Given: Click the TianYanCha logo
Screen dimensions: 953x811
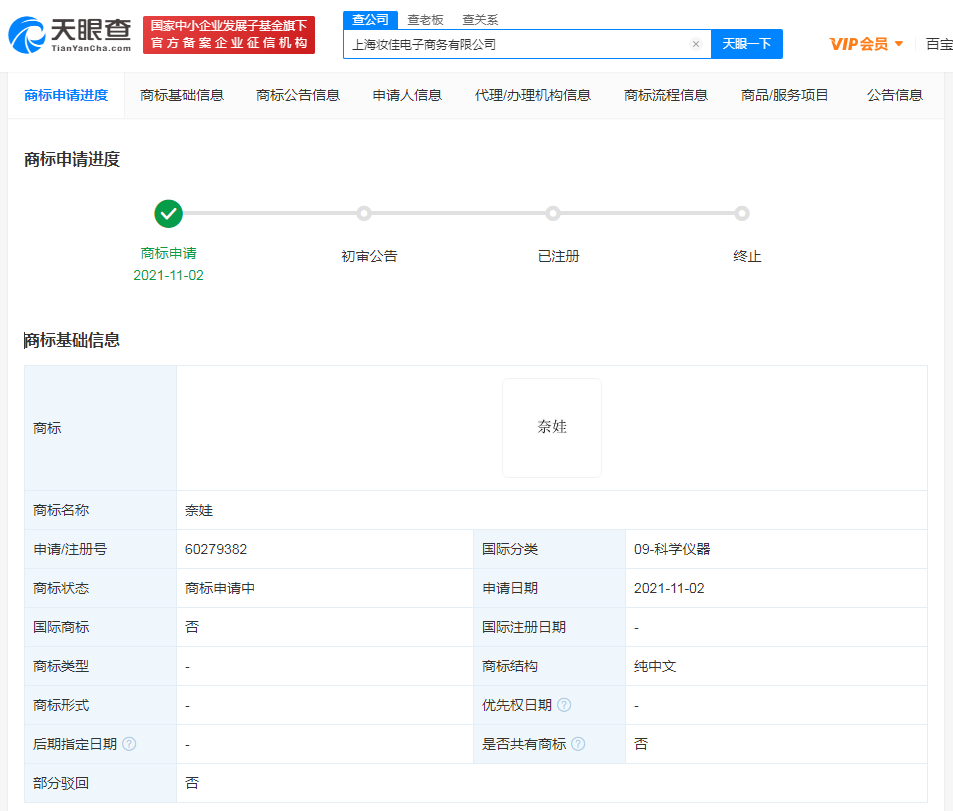Looking at the screenshot, I should pos(70,35).
